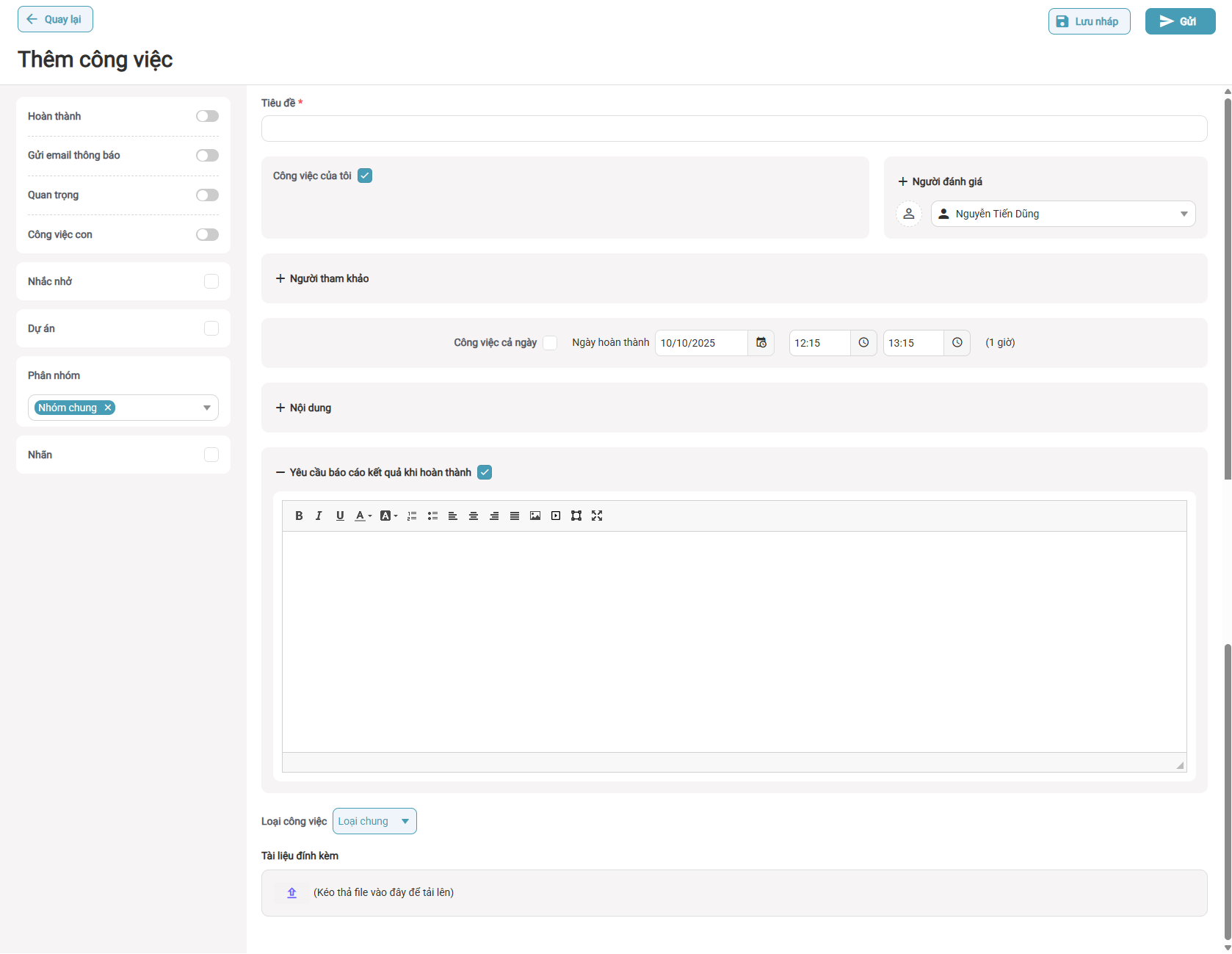This screenshot has width=1232, height=954.
Task: Apply underline formatting in the editor
Action: click(340, 516)
